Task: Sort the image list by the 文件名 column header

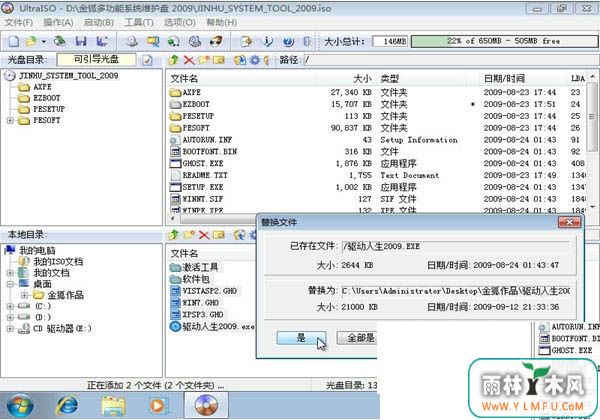Action: [x=241, y=78]
